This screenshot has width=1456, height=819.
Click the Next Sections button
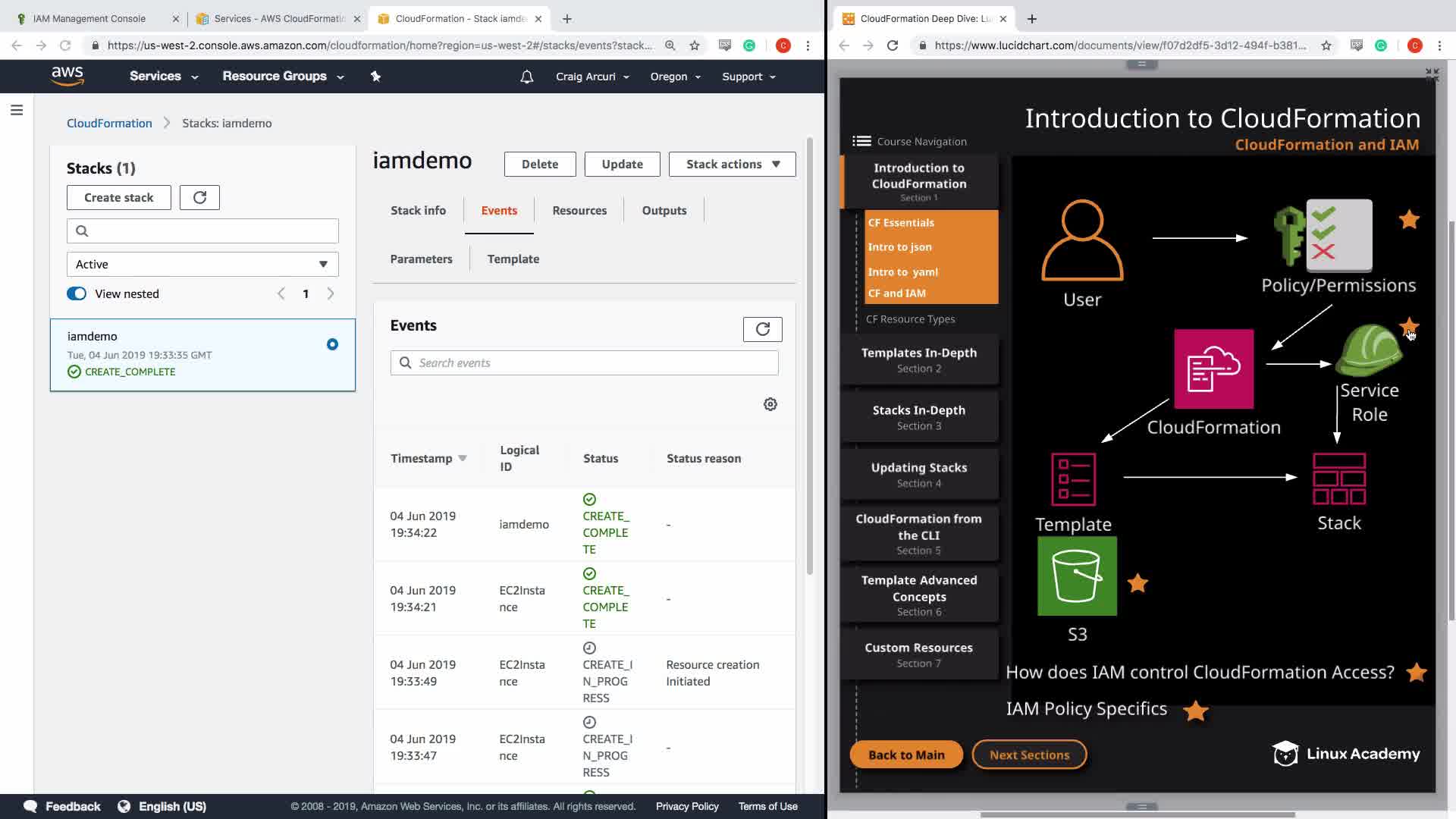point(1028,755)
